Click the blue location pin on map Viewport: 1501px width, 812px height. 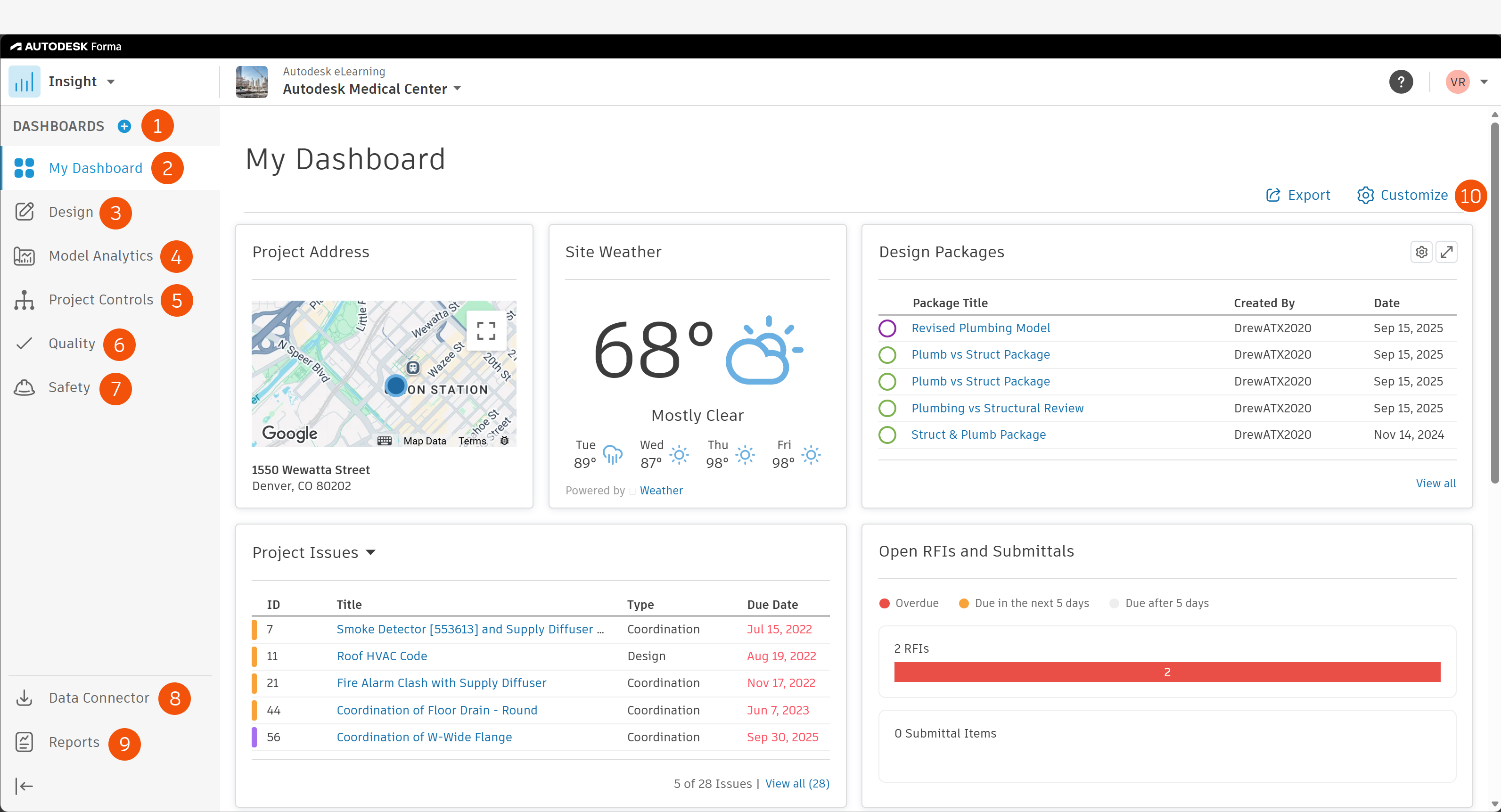[x=396, y=385]
